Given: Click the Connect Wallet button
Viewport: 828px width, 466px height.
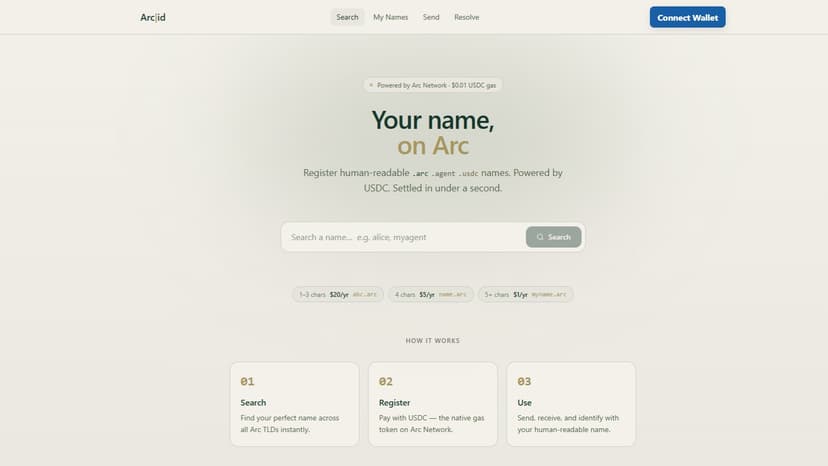Looking at the screenshot, I should (x=687, y=17).
